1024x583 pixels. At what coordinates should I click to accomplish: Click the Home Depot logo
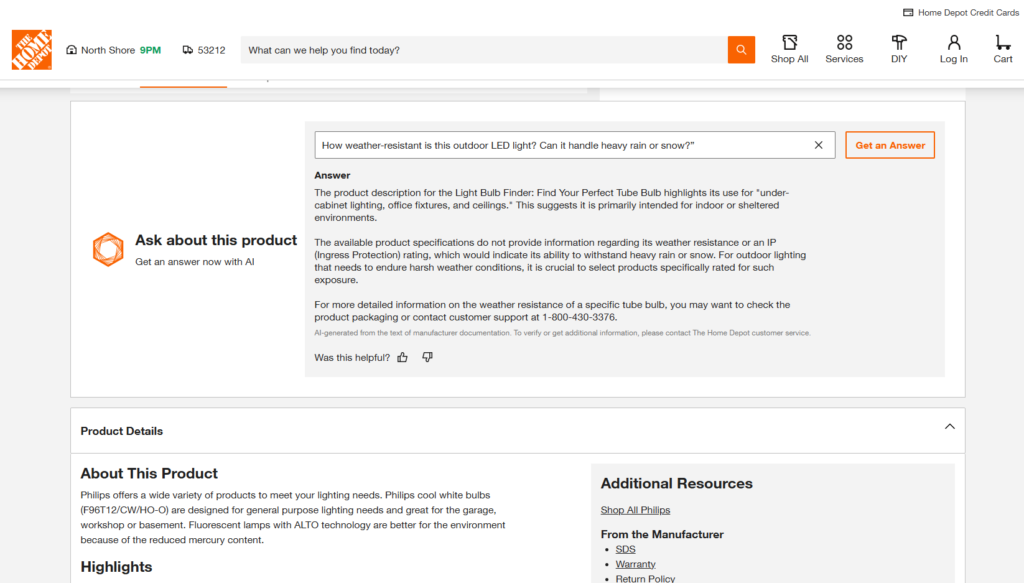[31, 48]
